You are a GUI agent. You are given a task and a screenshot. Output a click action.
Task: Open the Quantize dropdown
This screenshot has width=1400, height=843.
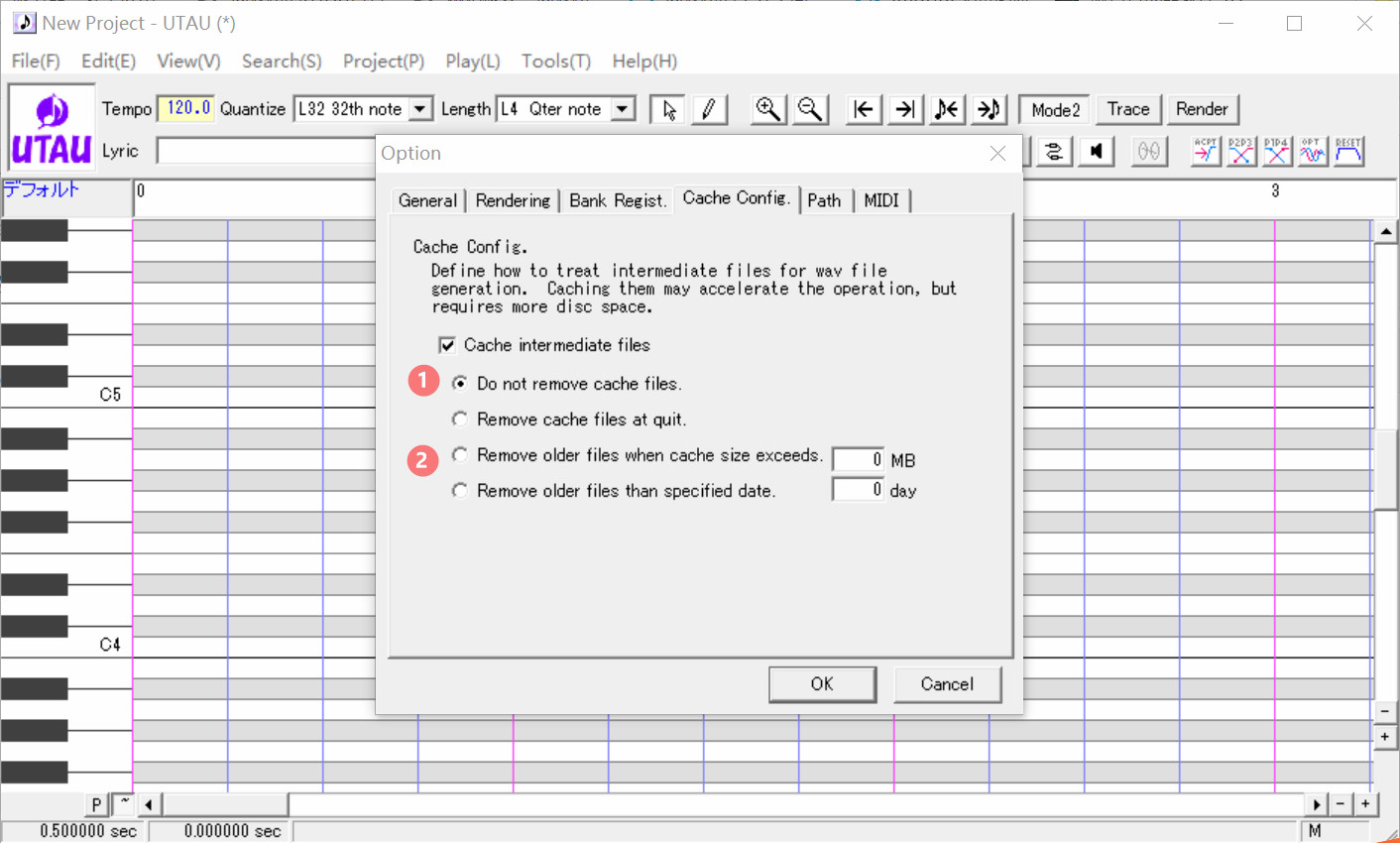coord(420,109)
